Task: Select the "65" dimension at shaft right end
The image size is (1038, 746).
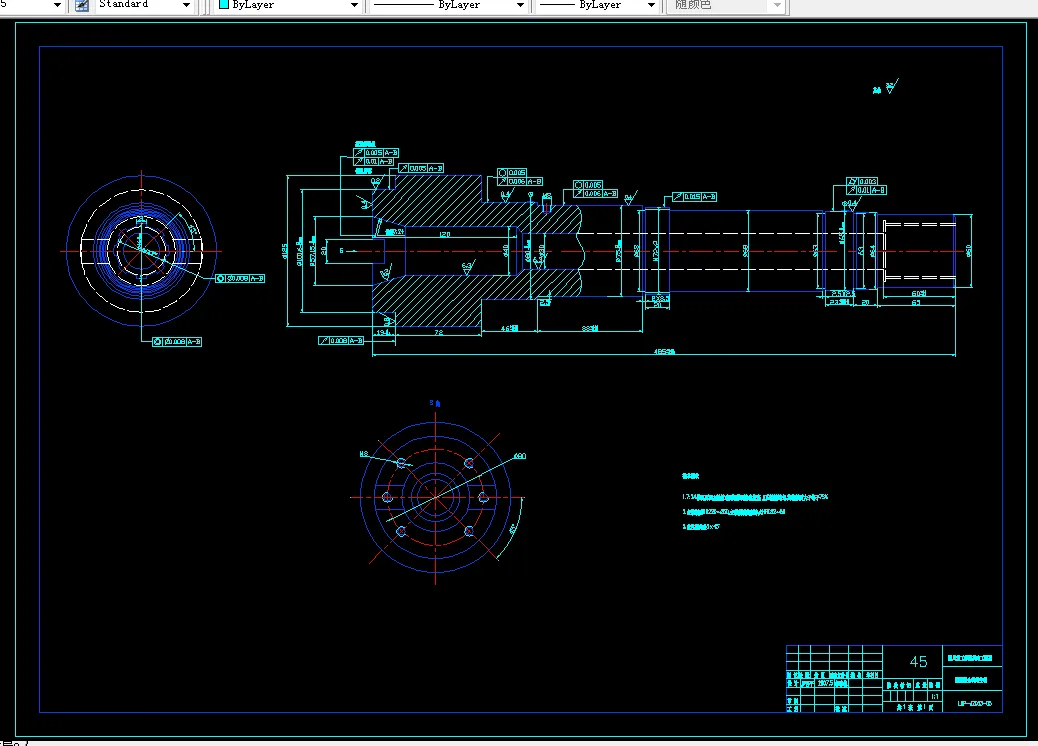Action: click(x=916, y=303)
